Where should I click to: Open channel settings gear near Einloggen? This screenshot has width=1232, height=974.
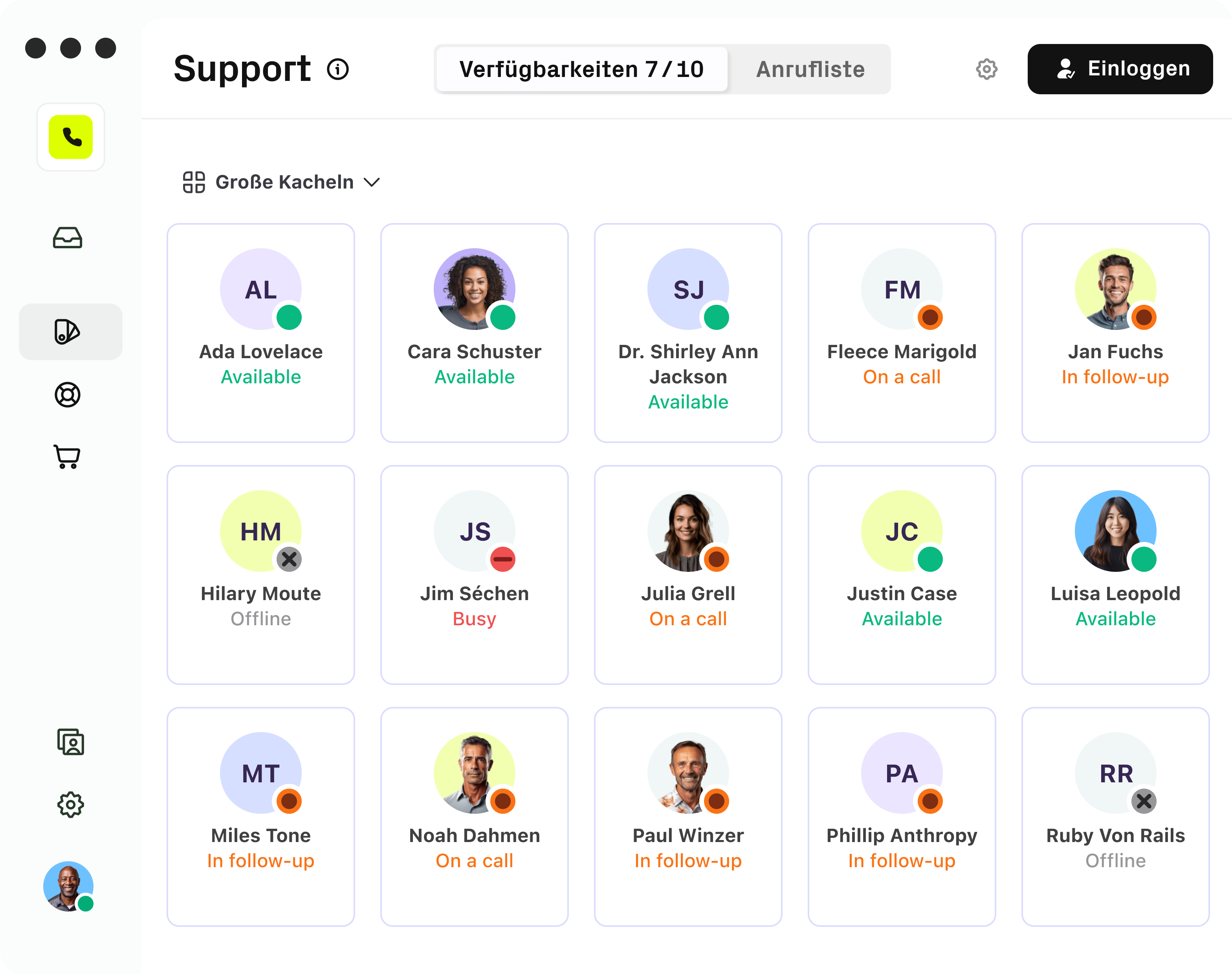(986, 69)
